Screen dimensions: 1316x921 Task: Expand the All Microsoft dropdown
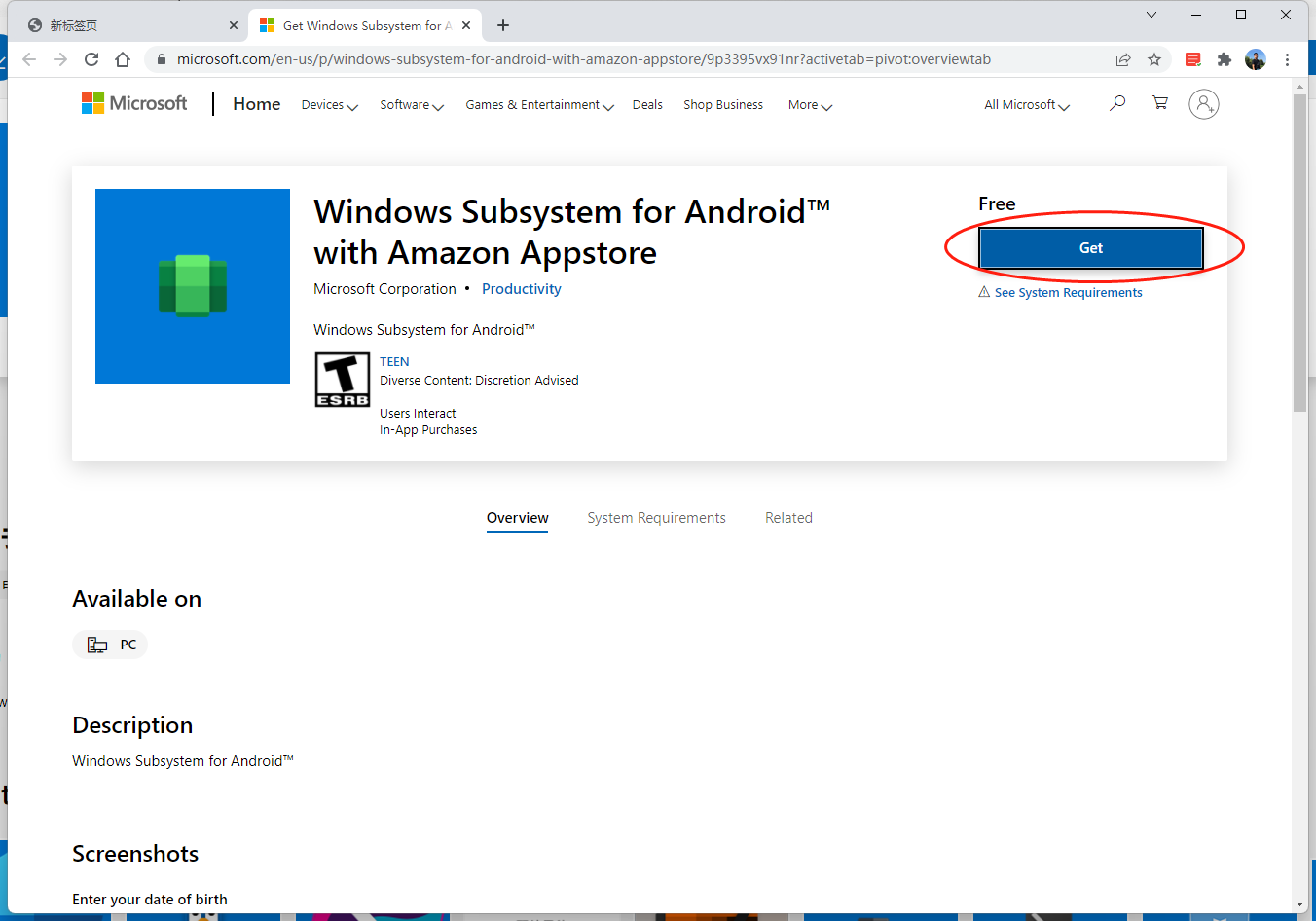click(x=1025, y=104)
